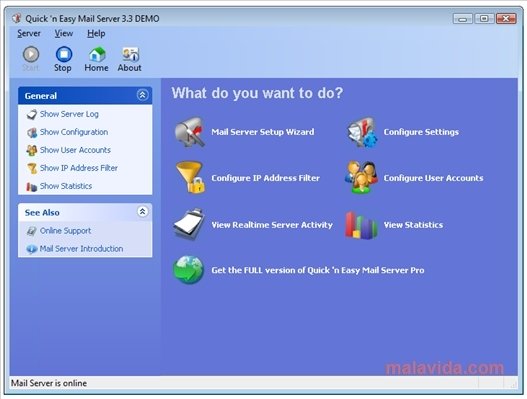Minimize the Mail Server window

tap(463, 18)
